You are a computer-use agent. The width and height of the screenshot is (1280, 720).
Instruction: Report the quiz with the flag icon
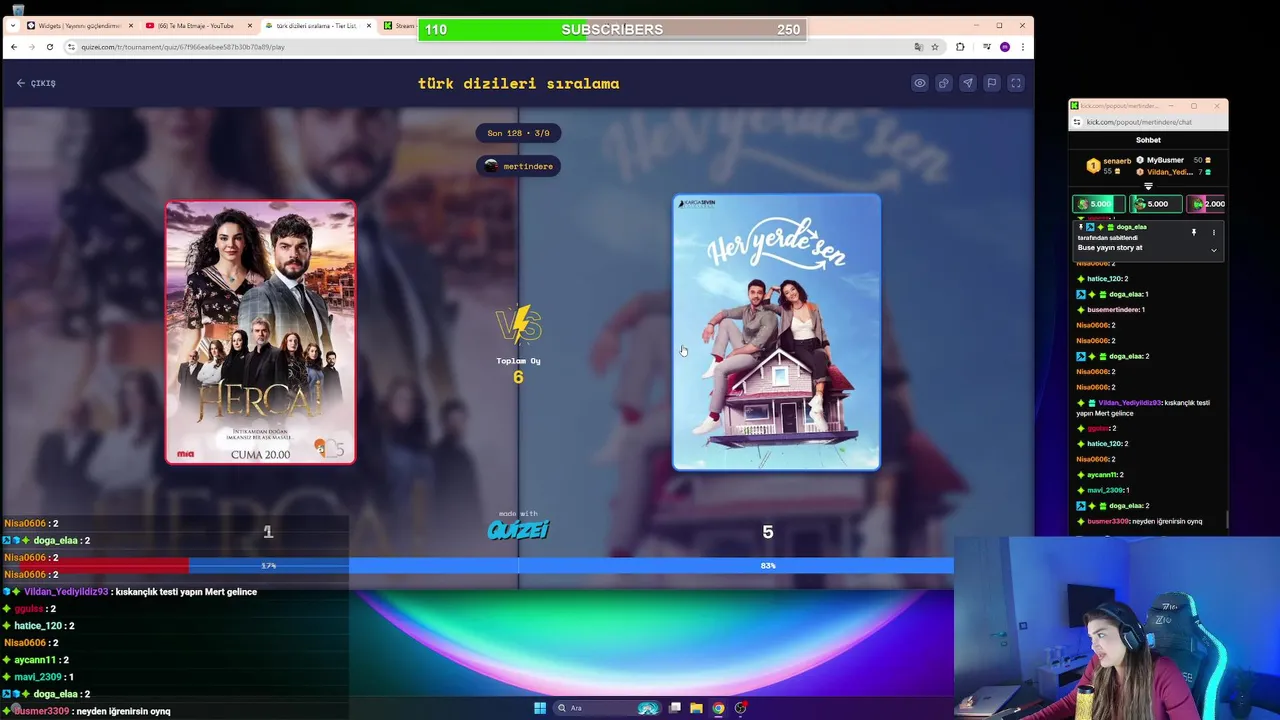[991, 83]
